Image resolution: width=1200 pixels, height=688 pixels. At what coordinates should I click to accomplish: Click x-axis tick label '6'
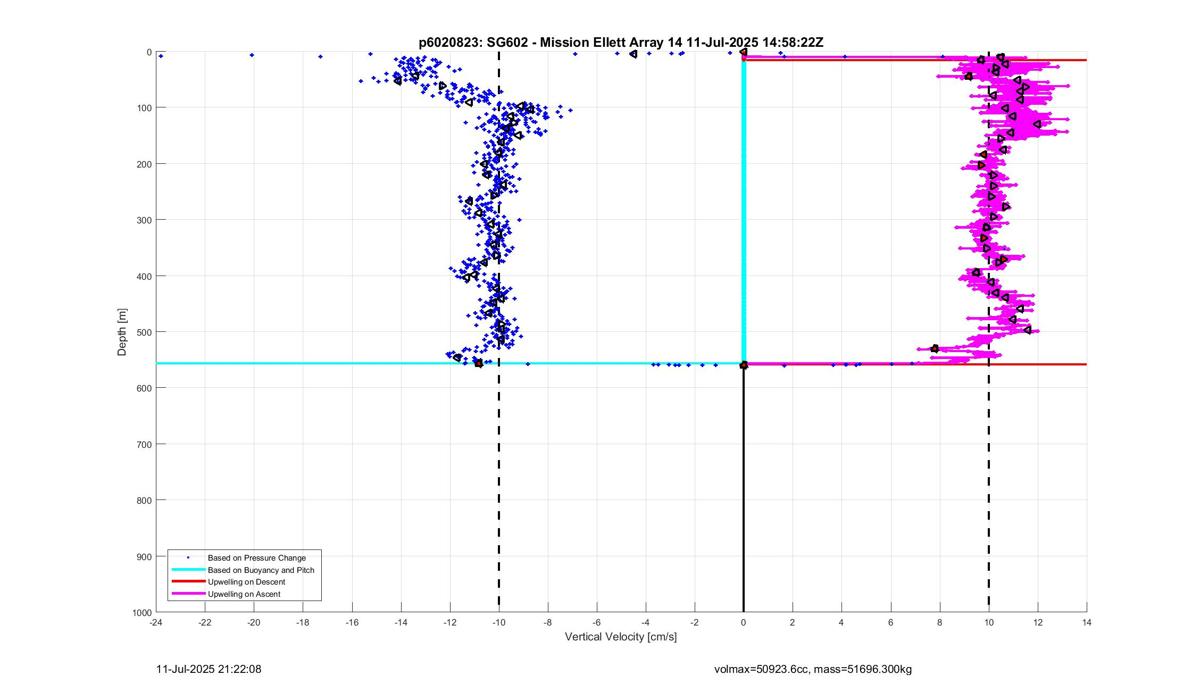891,622
